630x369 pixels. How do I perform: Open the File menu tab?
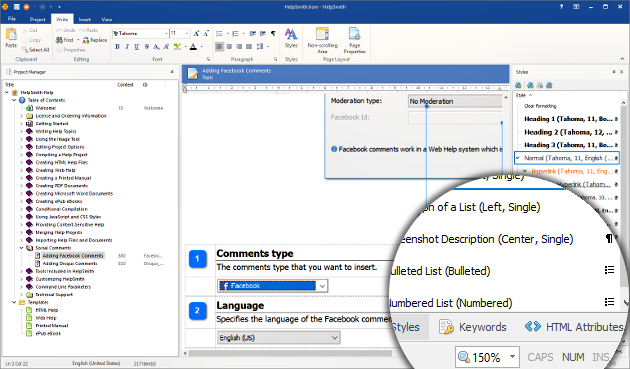tap(12, 19)
